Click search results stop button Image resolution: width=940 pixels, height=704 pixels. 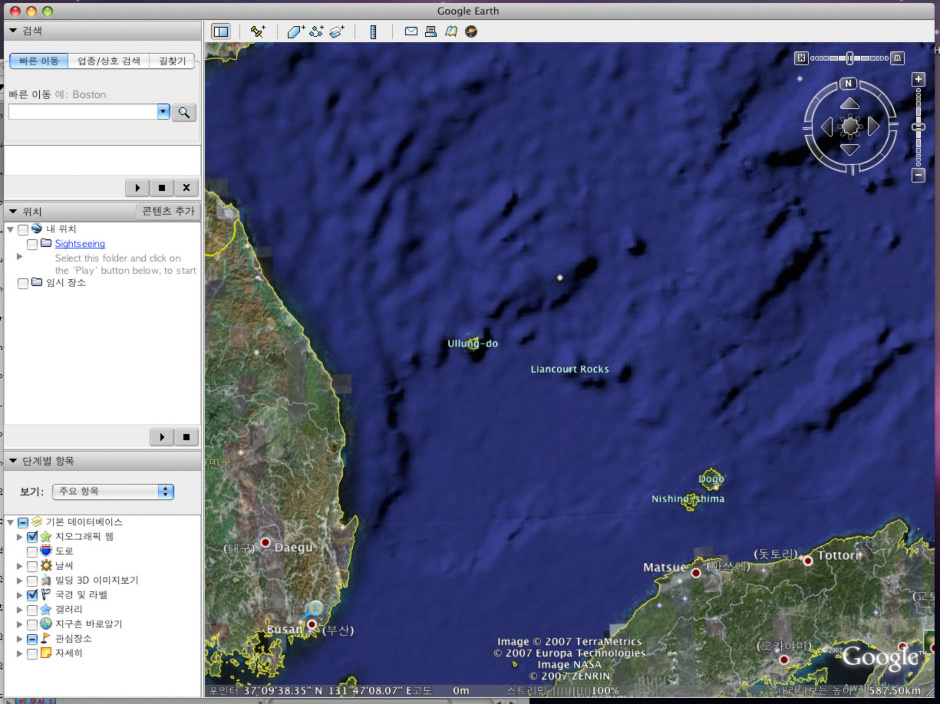coord(161,188)
